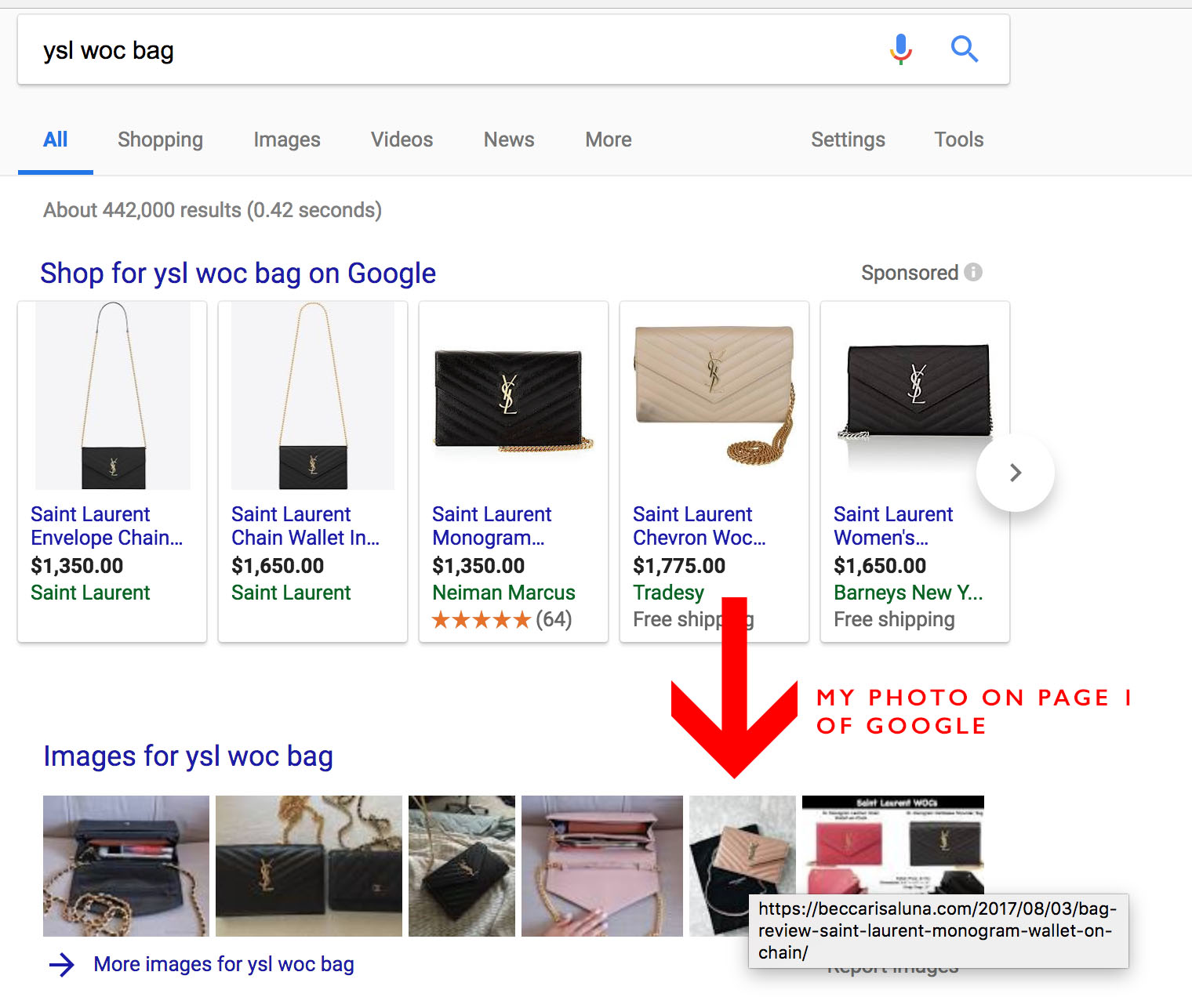The height and width of the screenshot is (1008, 1192).
Task: Click the black Chevron Woc product photo
Action: coord(713,396)
